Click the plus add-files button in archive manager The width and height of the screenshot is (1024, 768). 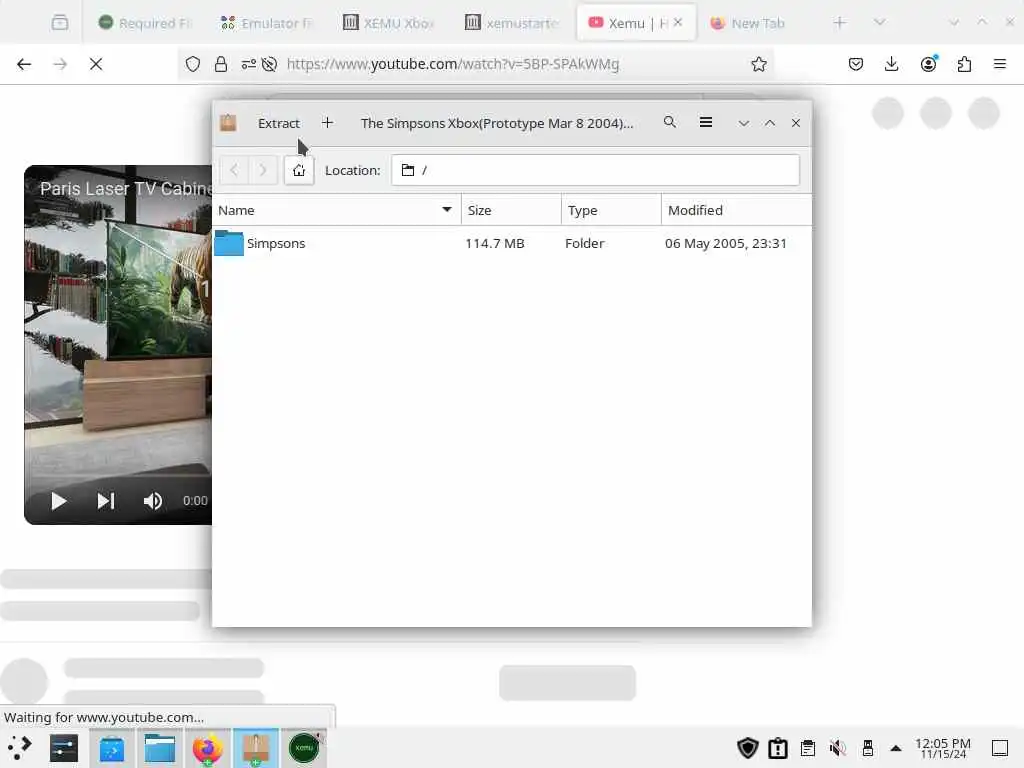327,123
